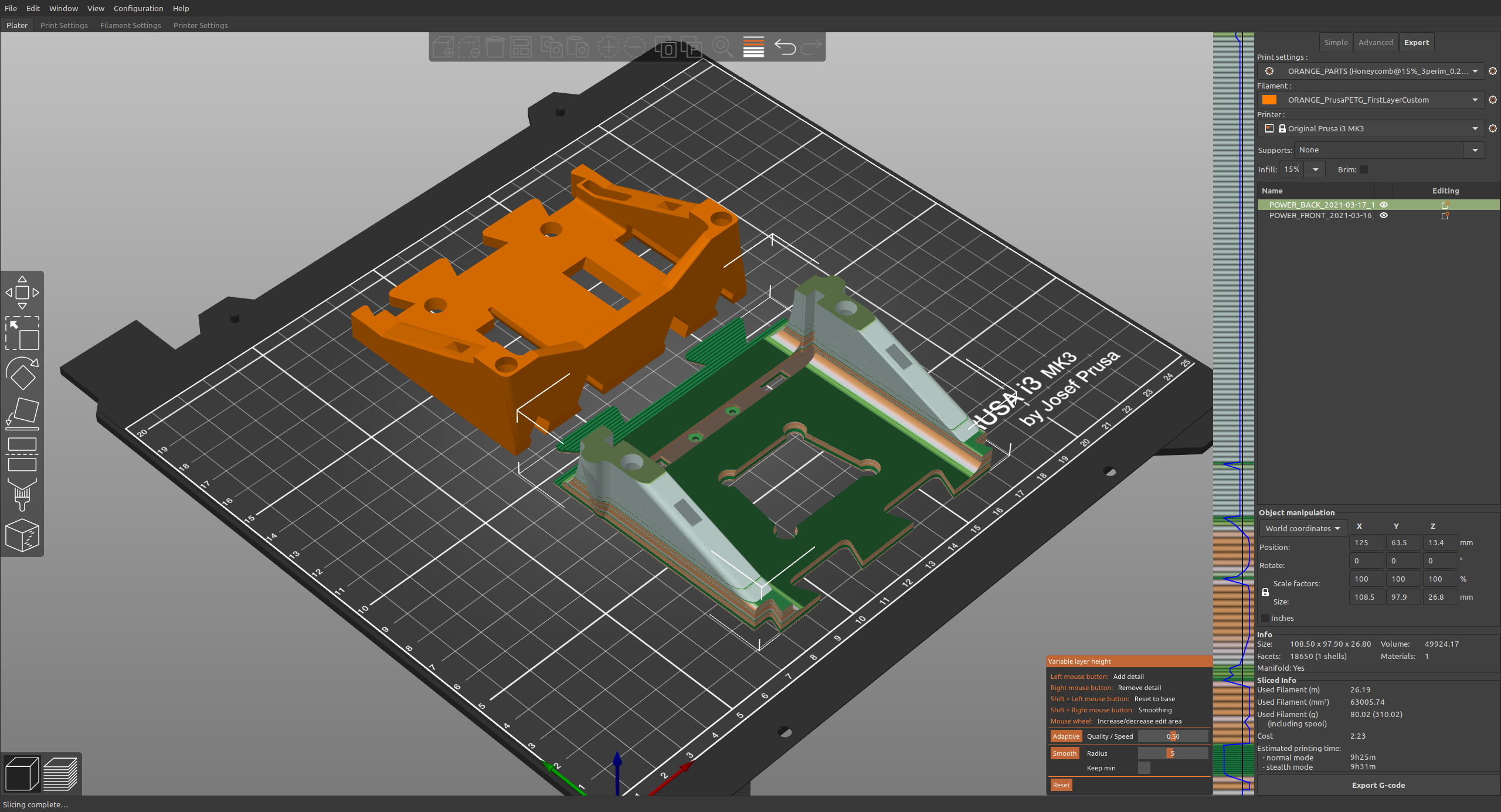This screenshot has width=1501, height=812.
Task: Select the Seam painting cube tool
Action: (x=22, y=535)
